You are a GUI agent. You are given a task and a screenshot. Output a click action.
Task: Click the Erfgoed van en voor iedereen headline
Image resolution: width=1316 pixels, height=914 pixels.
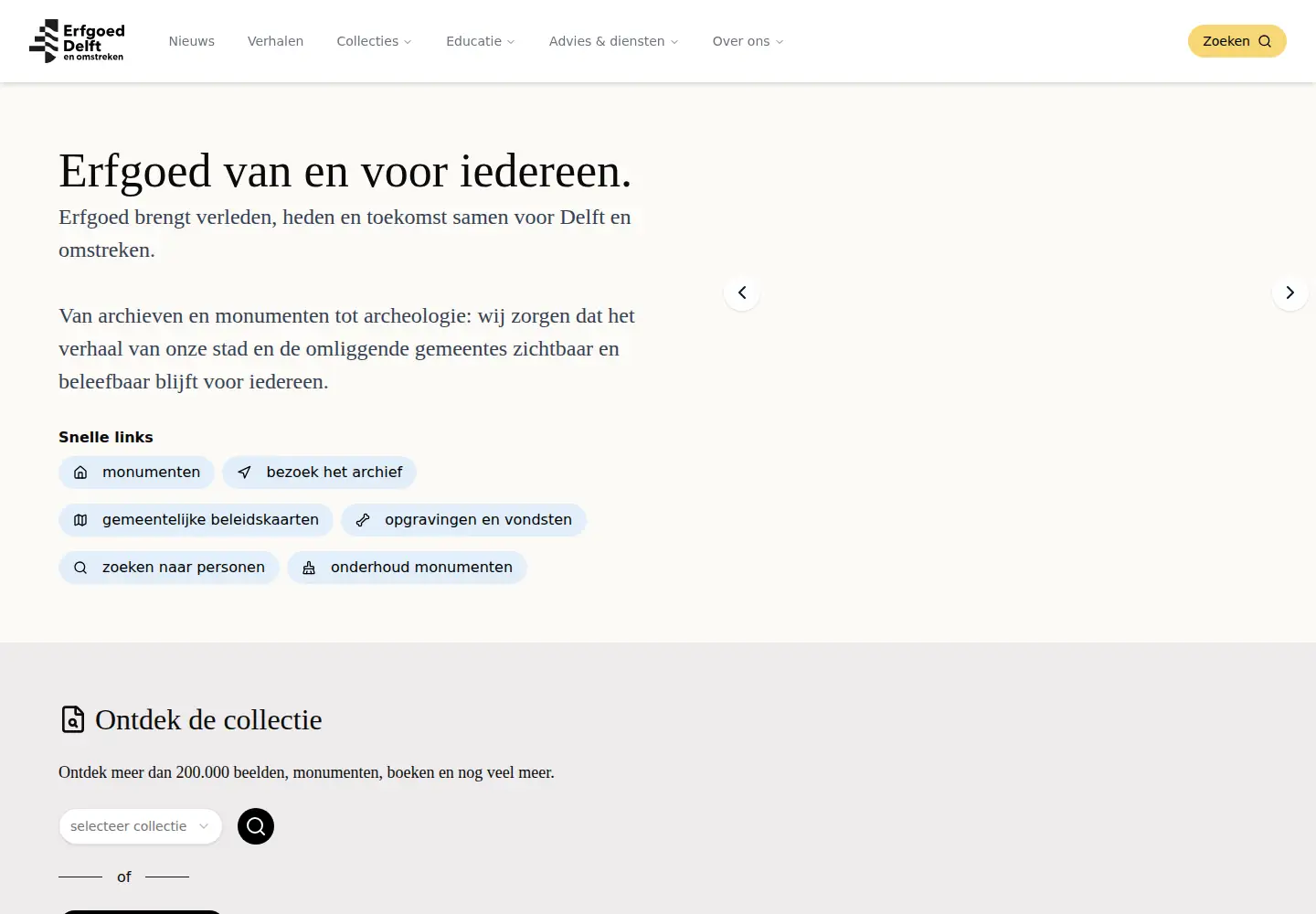coord(345,171)
